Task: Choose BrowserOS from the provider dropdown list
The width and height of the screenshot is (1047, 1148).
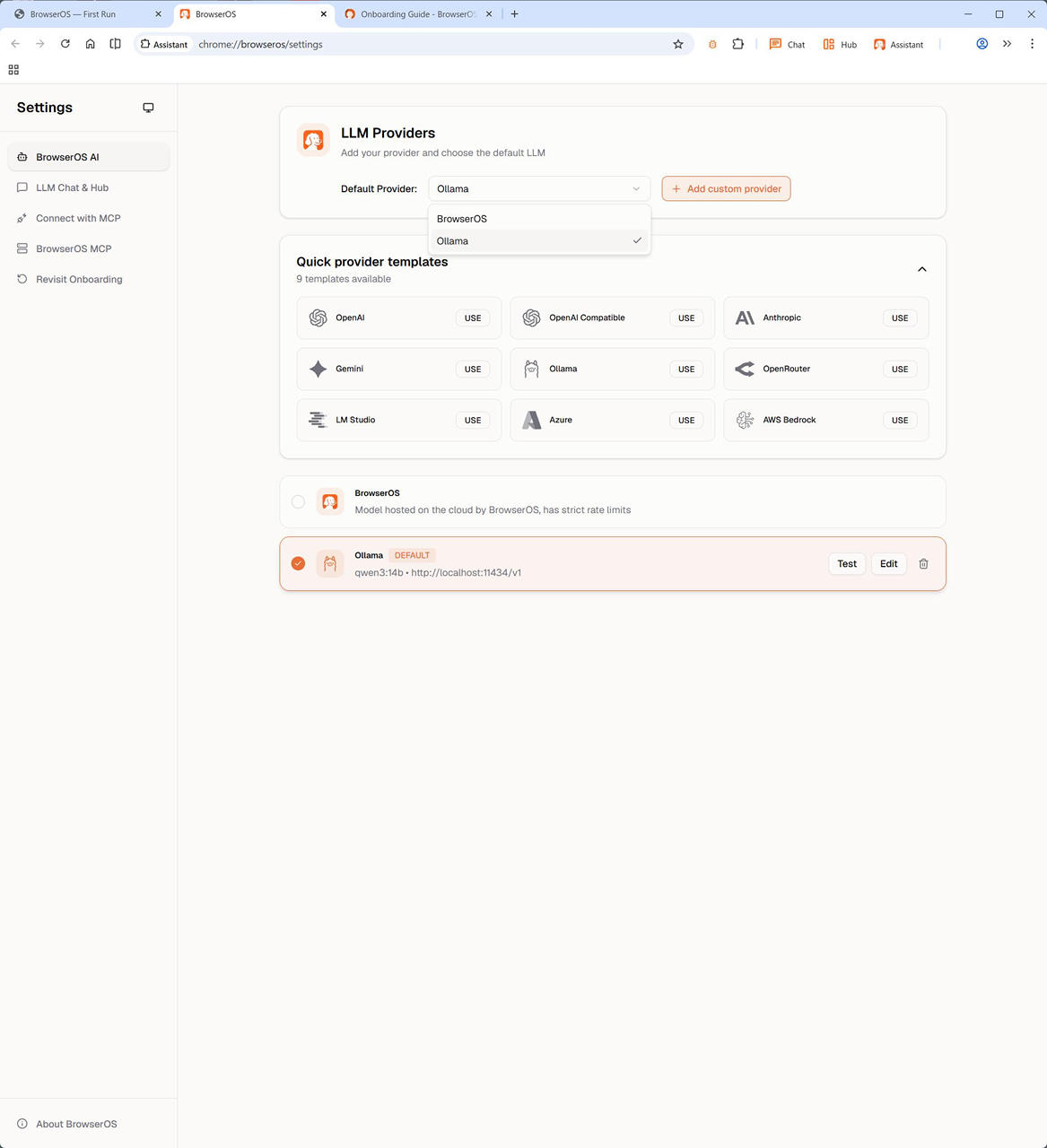Action: pyautogui.click(x=462, y=219)
